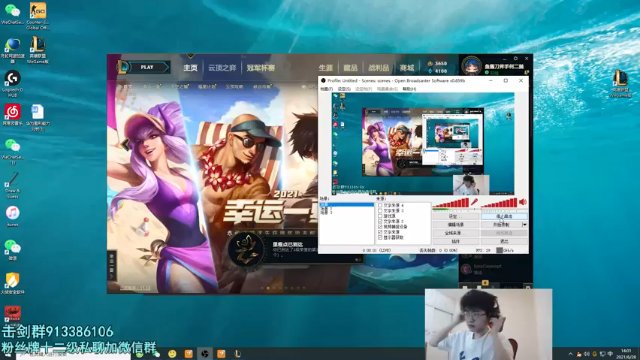Click the League of Legends taskbar icon

click(x=238, y=354)
